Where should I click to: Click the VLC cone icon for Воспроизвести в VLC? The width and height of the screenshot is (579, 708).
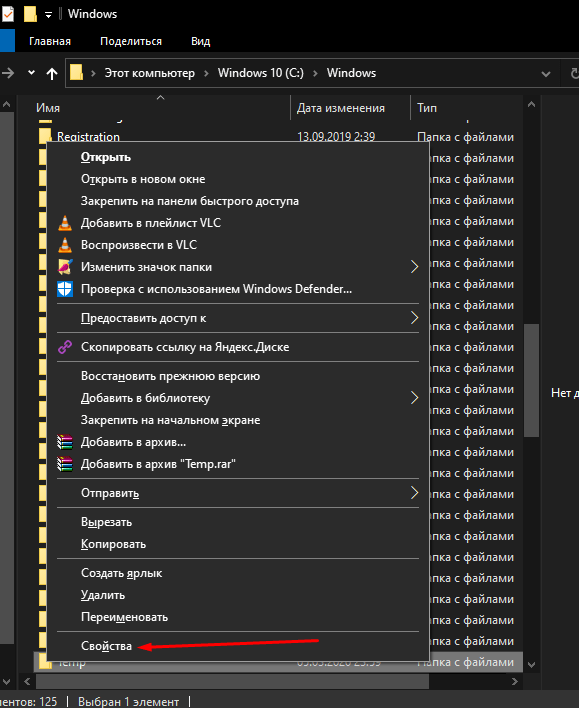point(65,245)
